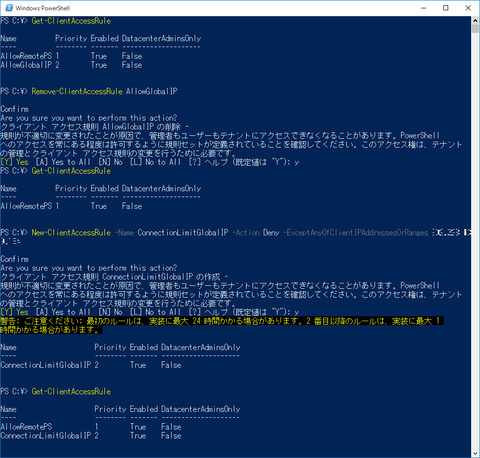Click the '-Name' parameter text
The height and width of the screenshot is (458, 480).
[x=125, y=233]
